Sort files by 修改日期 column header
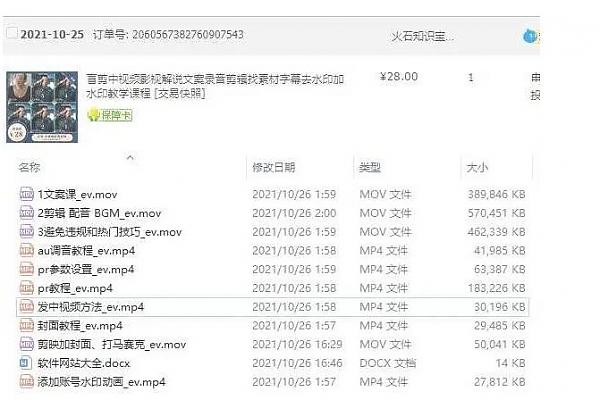600x400 pixels. (x=274, y=168)
